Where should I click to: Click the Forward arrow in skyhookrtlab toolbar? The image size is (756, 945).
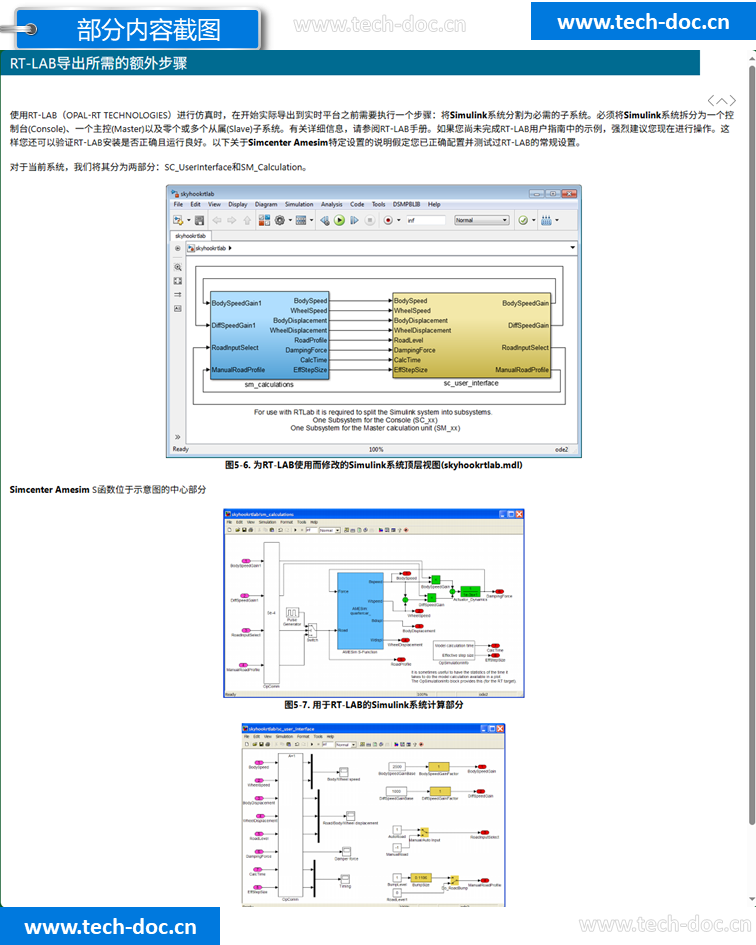232,221
